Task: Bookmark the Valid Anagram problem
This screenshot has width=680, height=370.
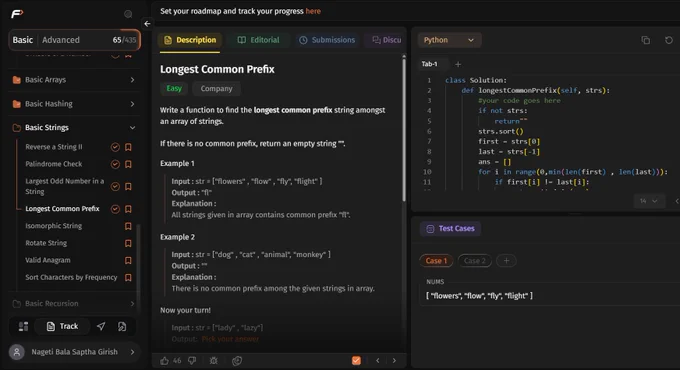Action: coord(128,260)
